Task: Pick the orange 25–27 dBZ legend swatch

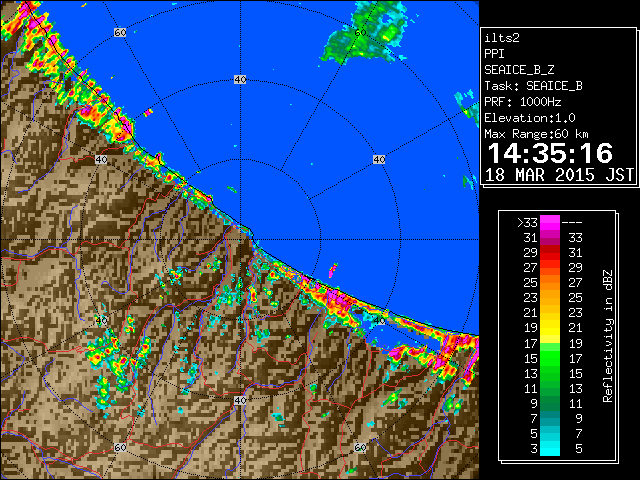Action: pos(550,283)
